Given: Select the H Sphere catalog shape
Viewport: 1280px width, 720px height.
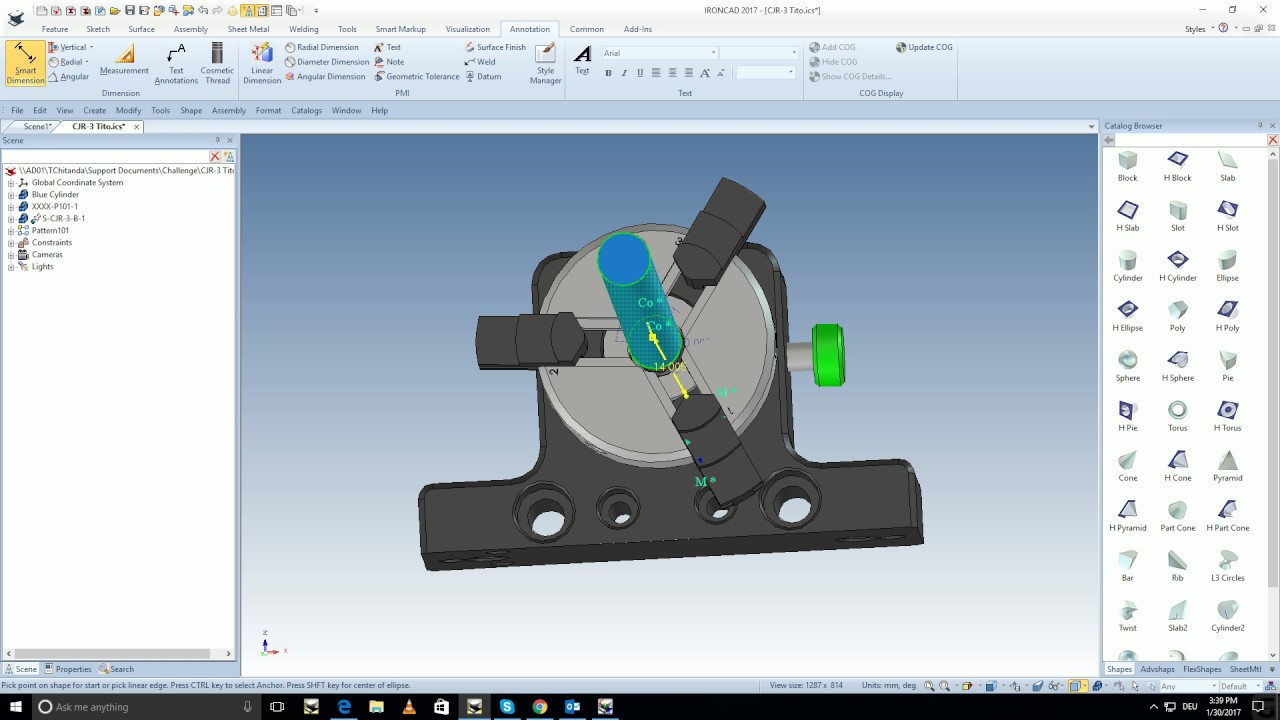Looking at the screenshot, I should click(1178, 366).
